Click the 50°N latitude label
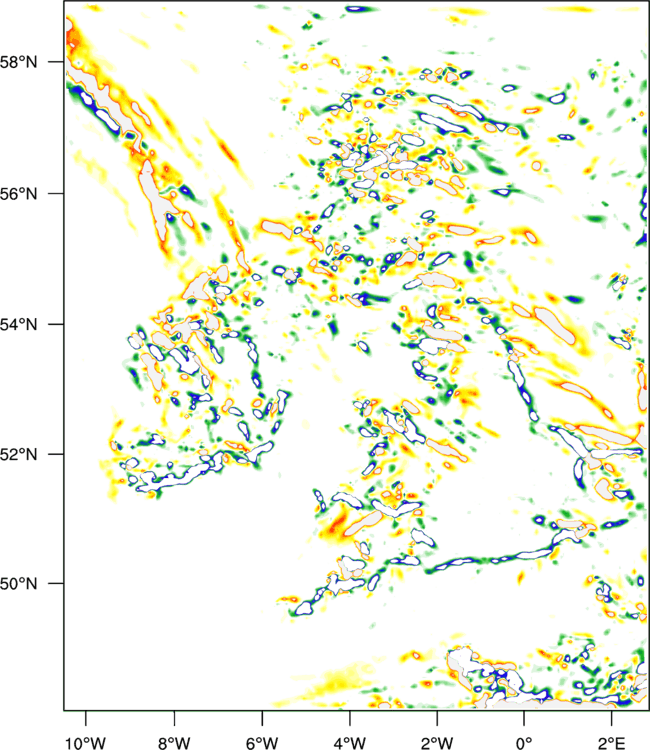Image resolution: width=650 pixels, height=750 pixels. click(x=18, y=584)
